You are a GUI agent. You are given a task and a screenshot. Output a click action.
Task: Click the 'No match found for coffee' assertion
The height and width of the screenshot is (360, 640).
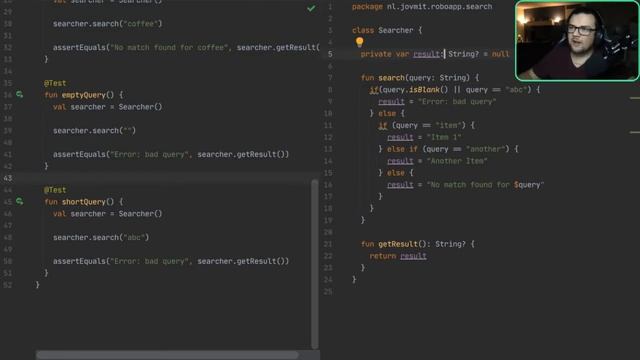186,47
